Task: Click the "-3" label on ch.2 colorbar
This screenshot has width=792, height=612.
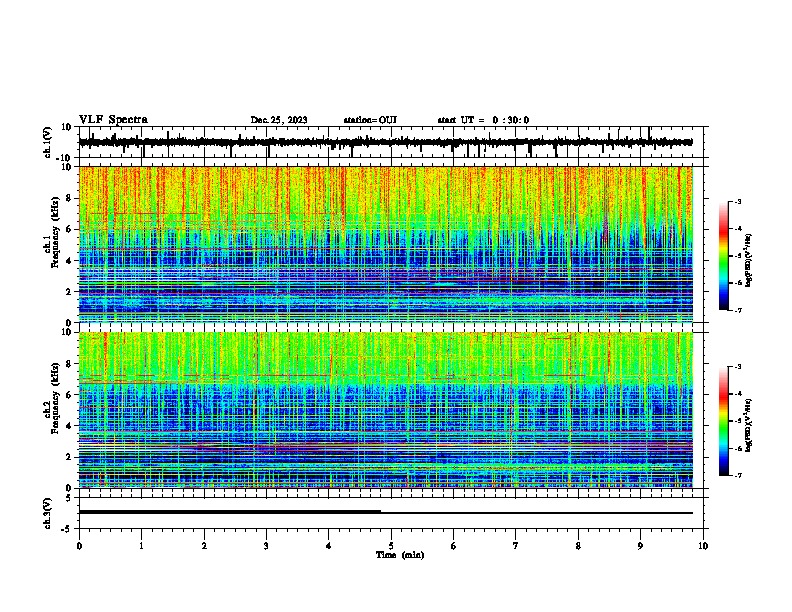Action: pyautogui.click(x=738, y=367)
